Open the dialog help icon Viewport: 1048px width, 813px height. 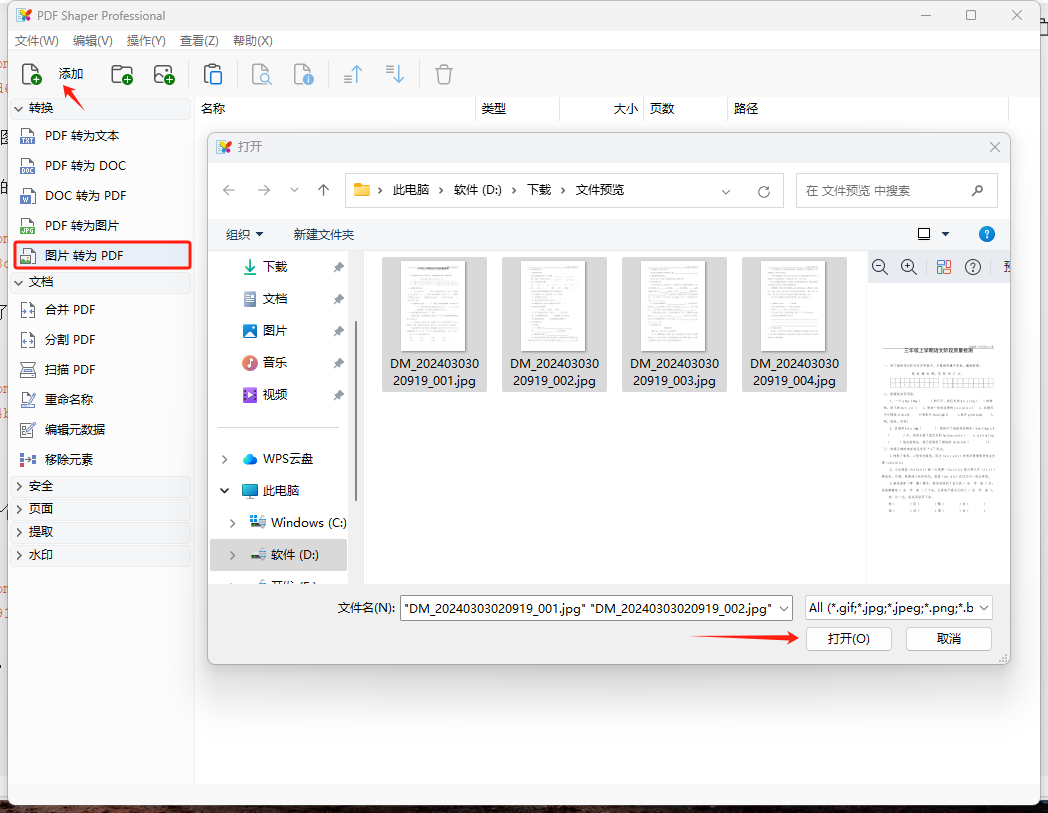(986, 234)
